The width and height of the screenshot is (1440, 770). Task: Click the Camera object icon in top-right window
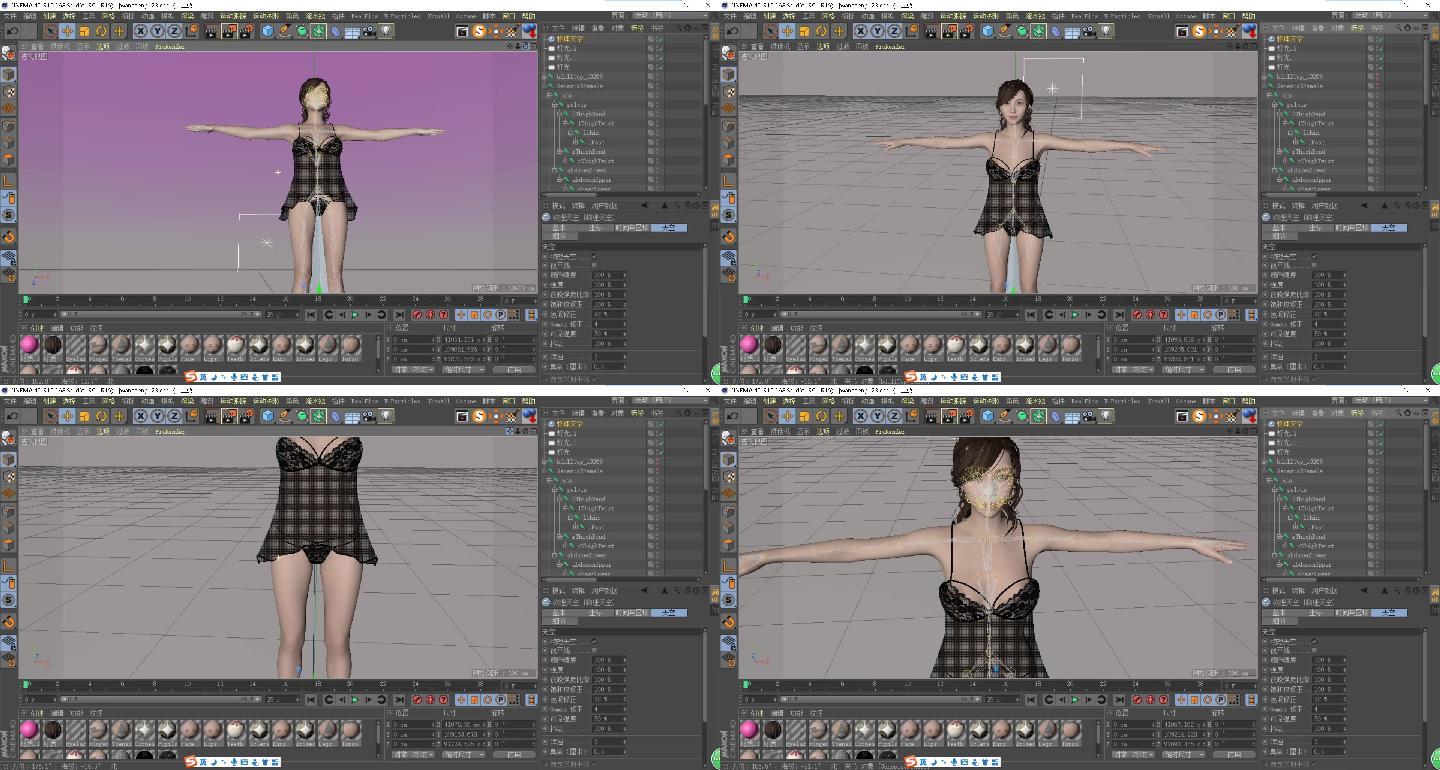(1089, 31)
